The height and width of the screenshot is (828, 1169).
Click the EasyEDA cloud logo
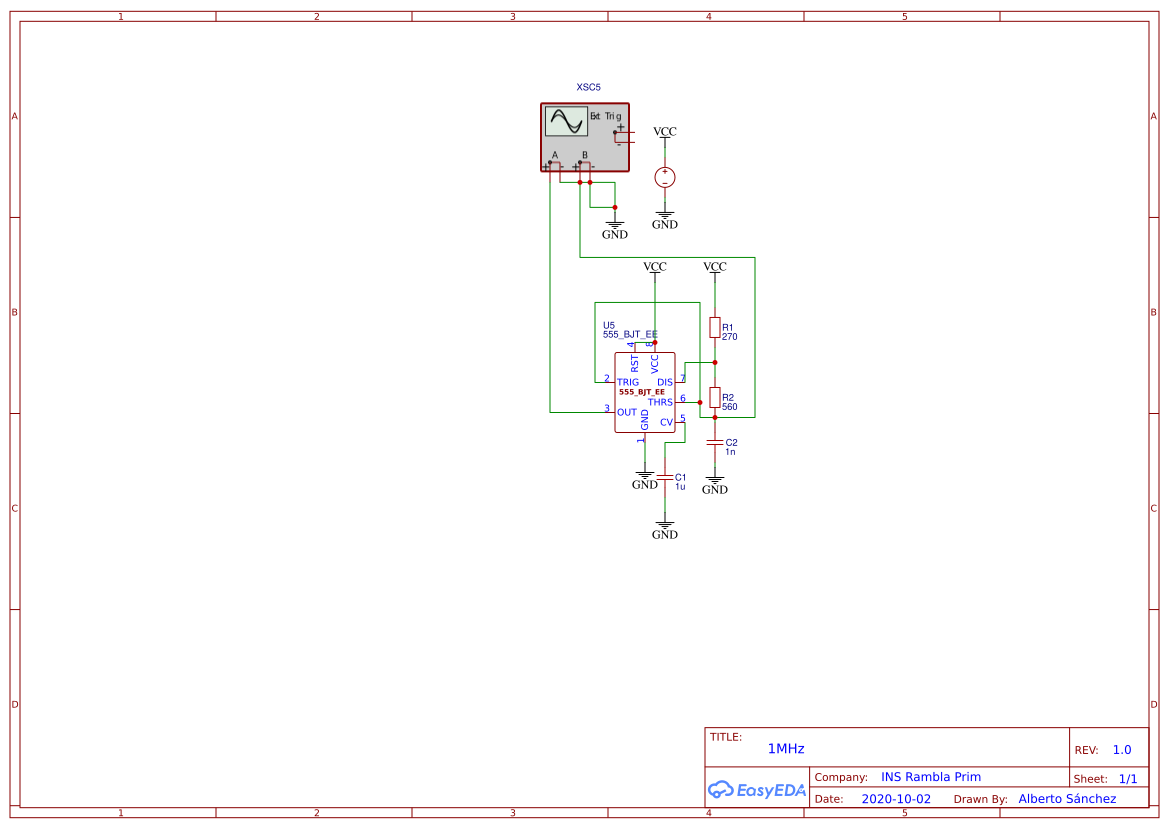point(720,790)
